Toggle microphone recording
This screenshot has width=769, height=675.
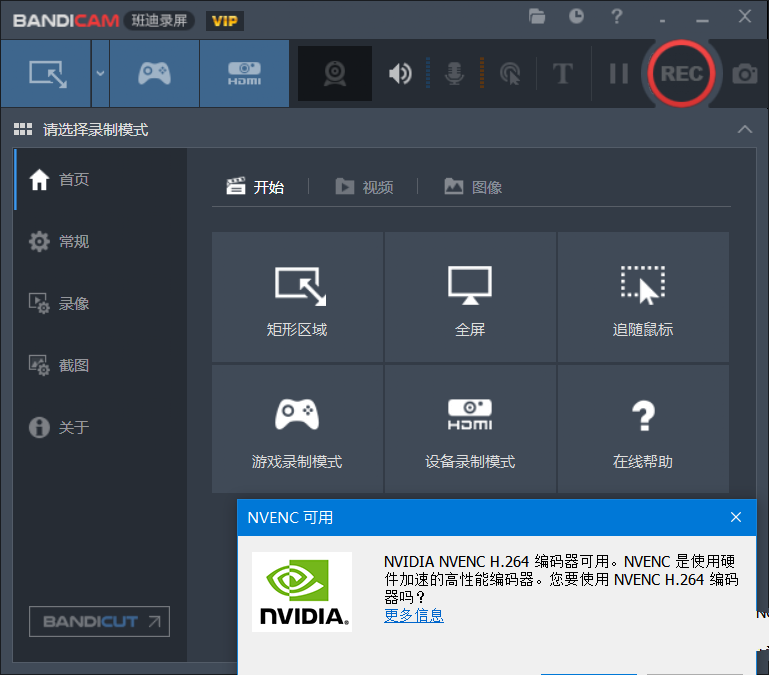tap(455, 73)
